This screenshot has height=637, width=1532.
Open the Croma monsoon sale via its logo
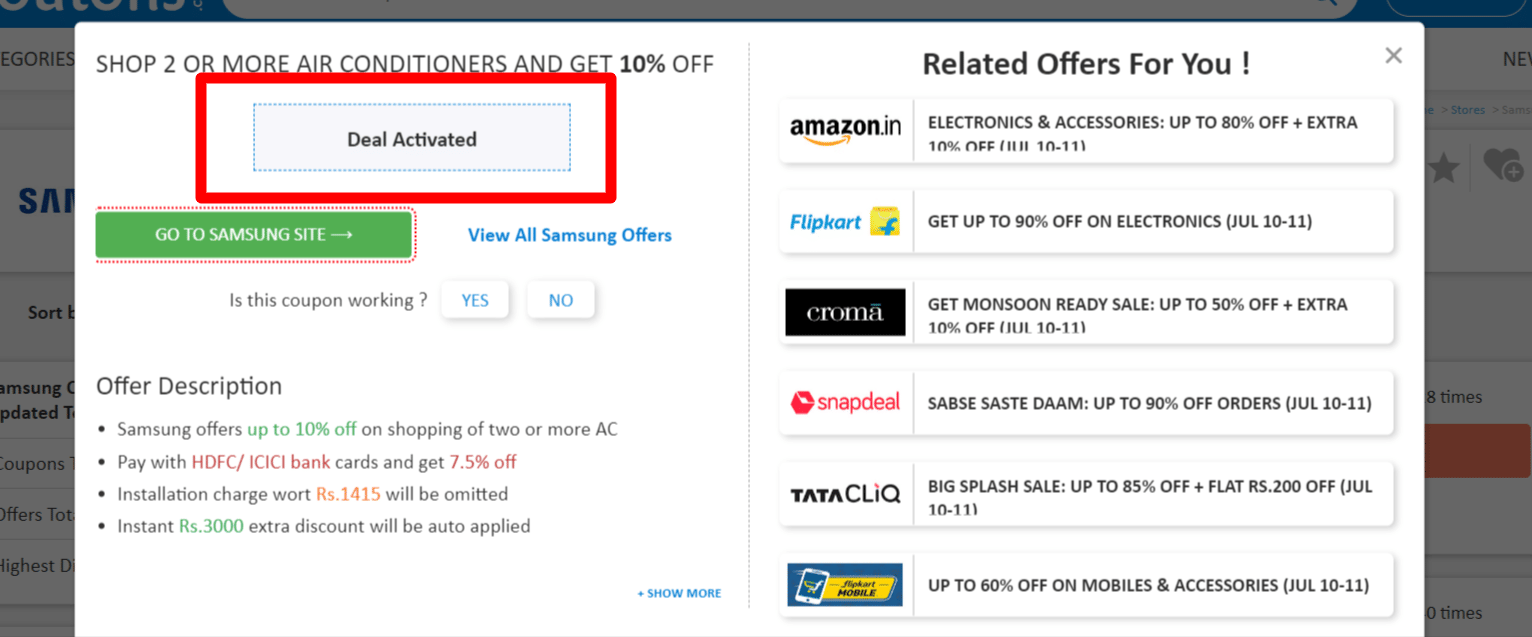[x=845, y=312]
